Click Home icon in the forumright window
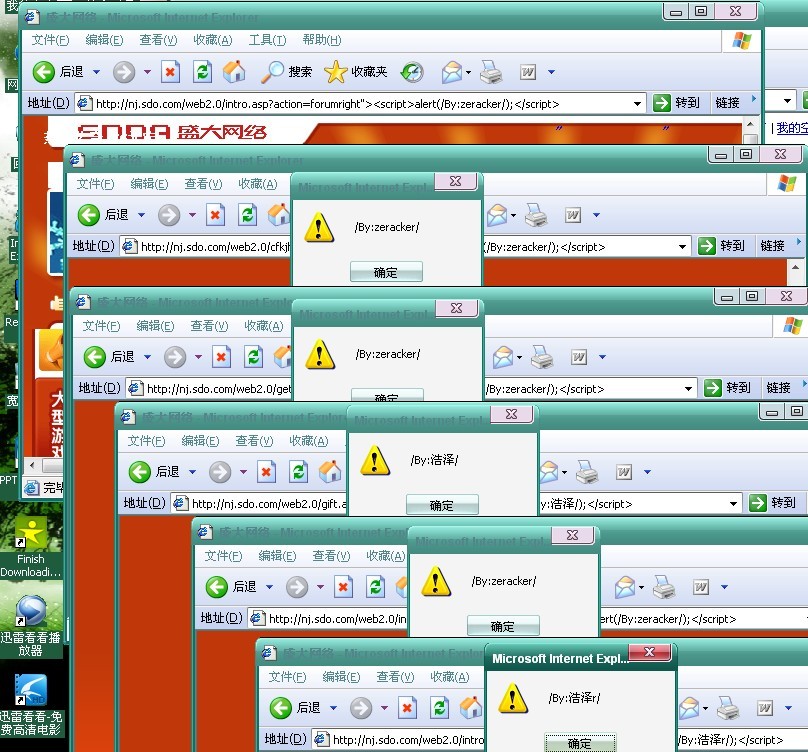808x752 pixels. [234, 72]
